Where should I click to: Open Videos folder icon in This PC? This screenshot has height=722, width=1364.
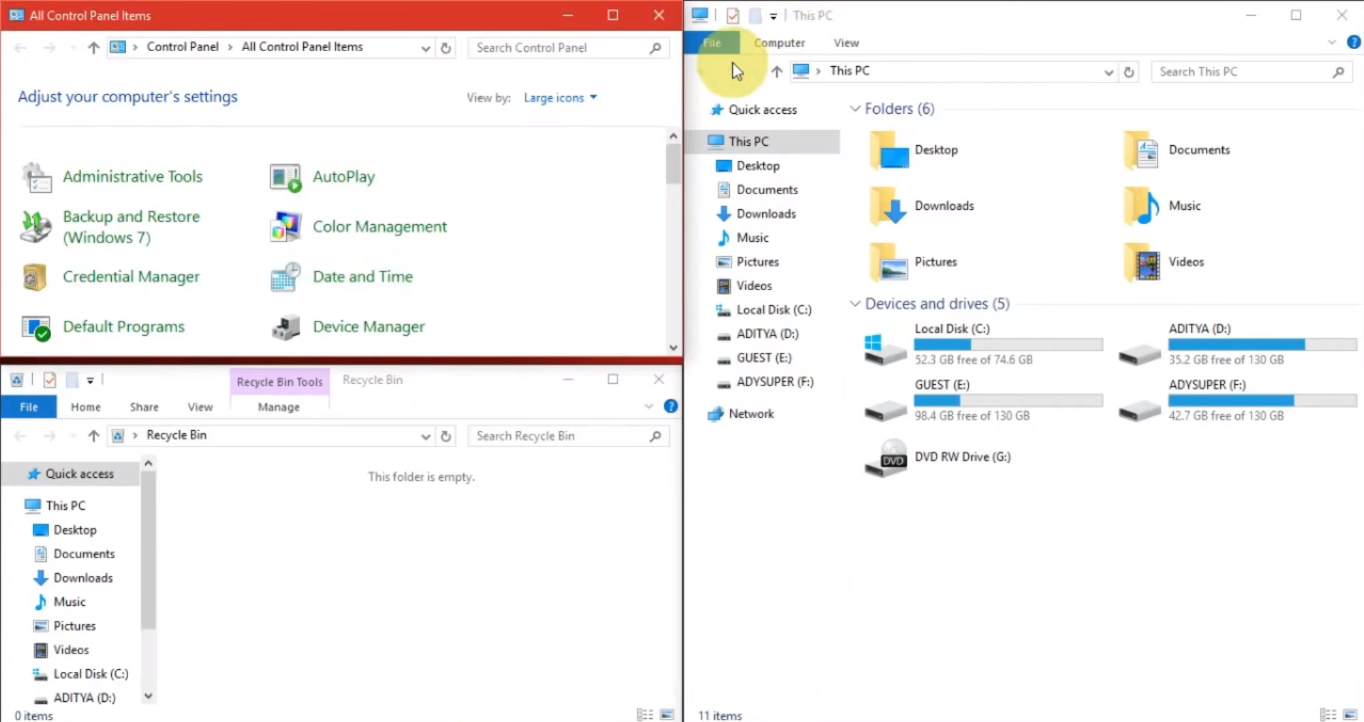click(1141, 262)
